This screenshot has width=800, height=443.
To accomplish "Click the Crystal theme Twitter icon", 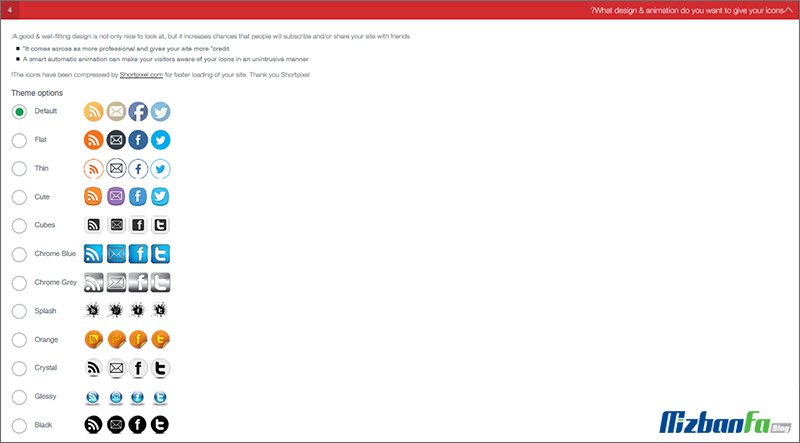I will point(161,368).
